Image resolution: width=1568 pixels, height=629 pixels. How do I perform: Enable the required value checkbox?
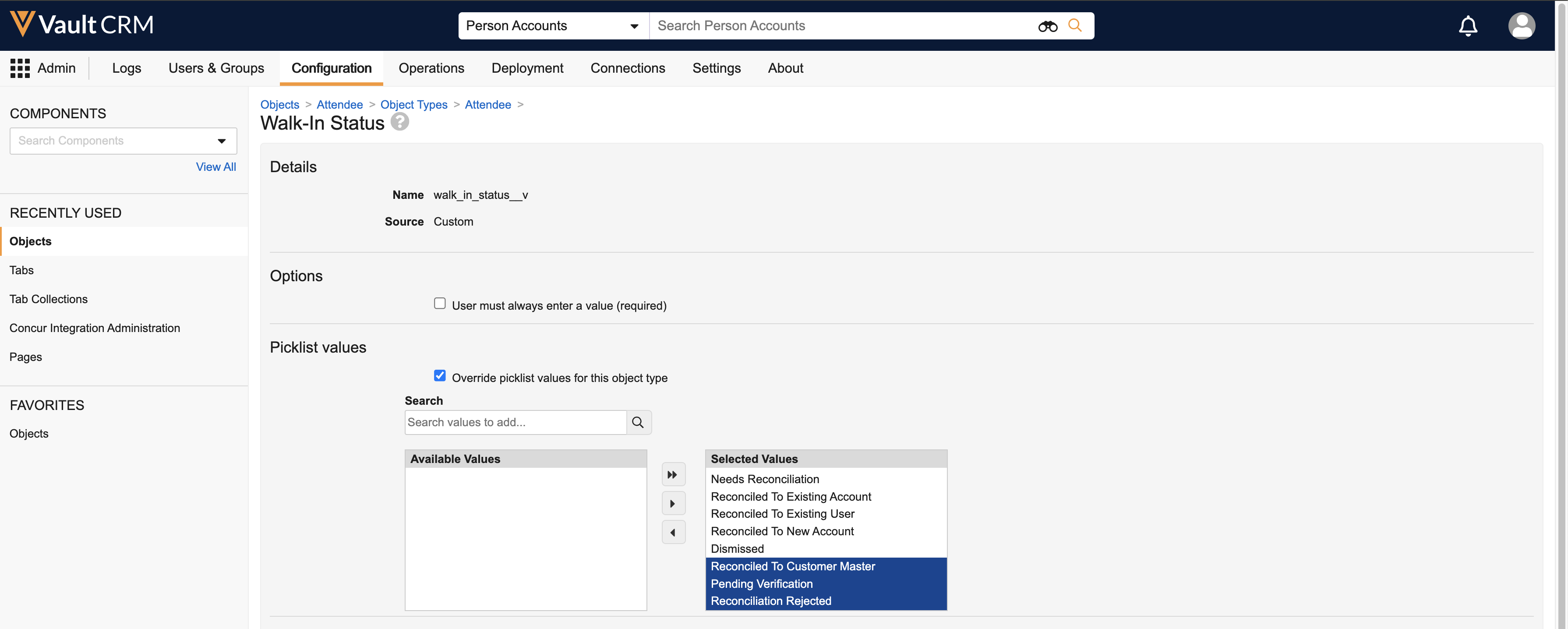pyautogui.click(x=439, y=304)
